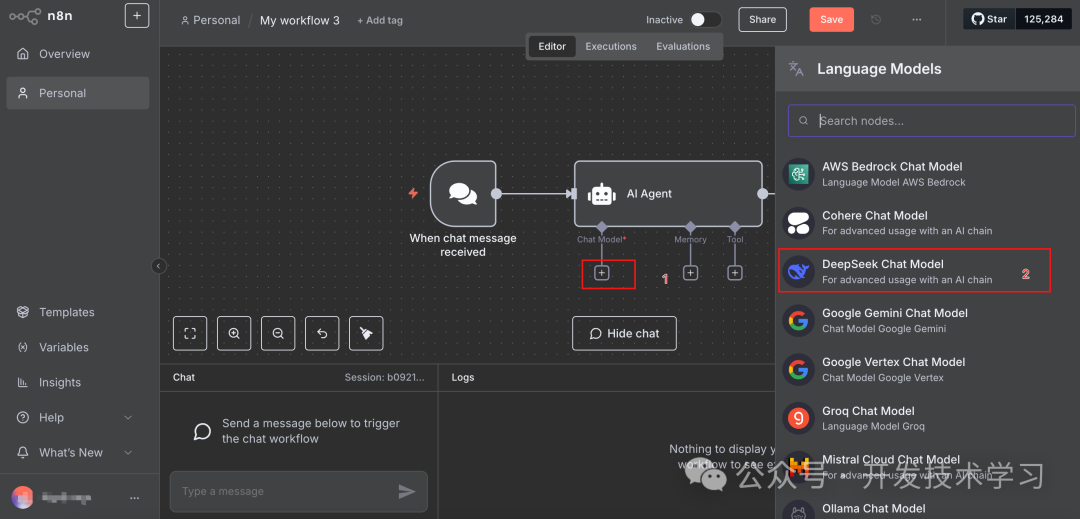The width and height of the screenshot is (1080, 519).
Task: Select AWS Bedrock Chat Model
Action: 927,173
